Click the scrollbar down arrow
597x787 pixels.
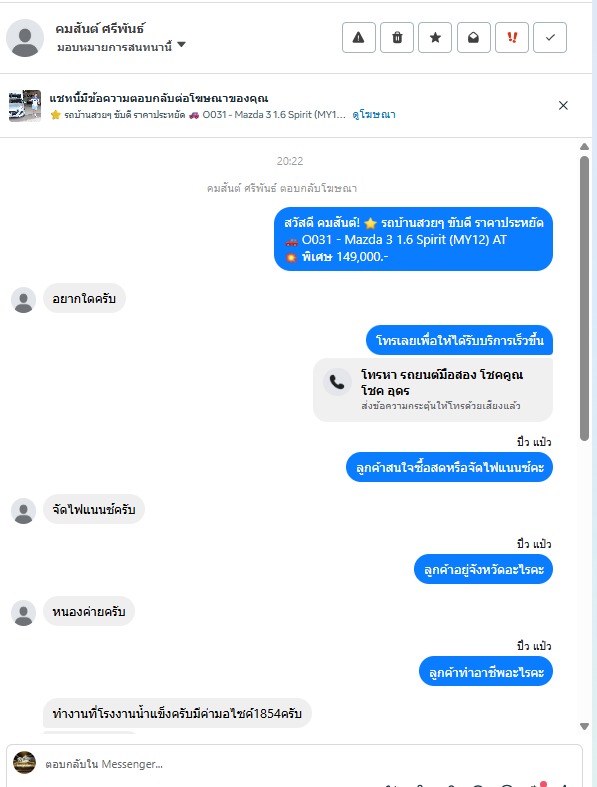coord(584,726)
